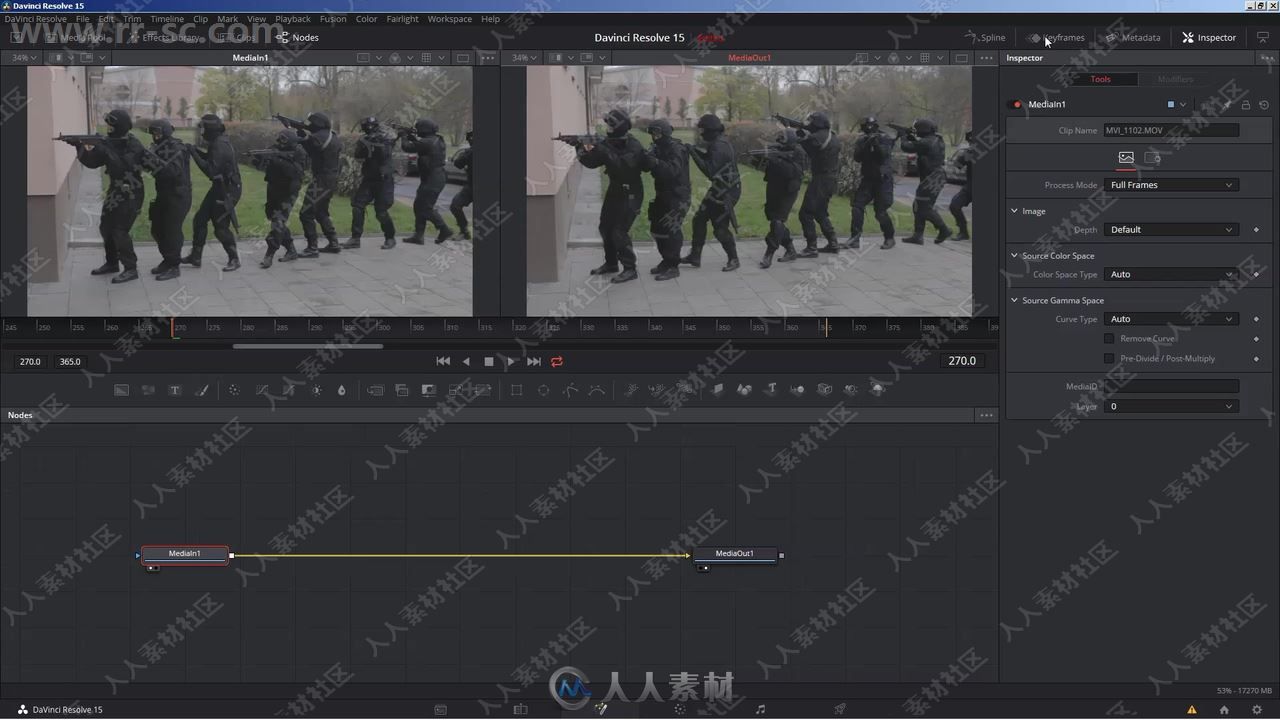1280x720 pixels.
Task: Open the Keyframes panel
Action: coord(1057,38)
